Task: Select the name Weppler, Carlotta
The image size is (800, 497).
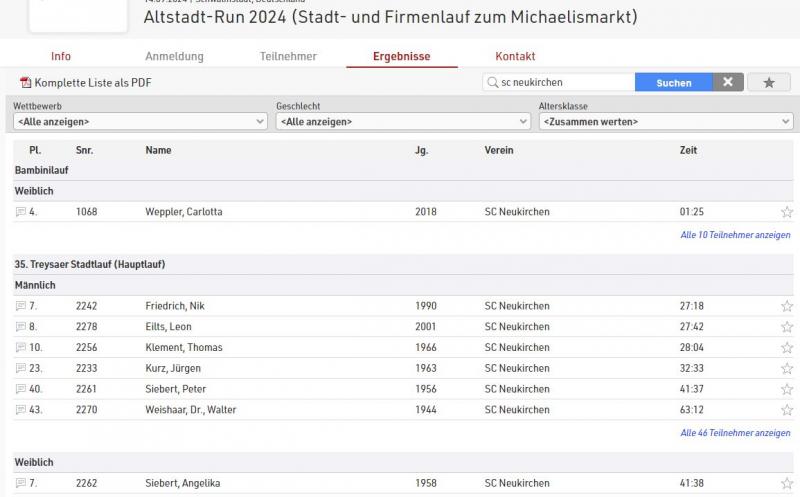Action: (x=184, y=212)
